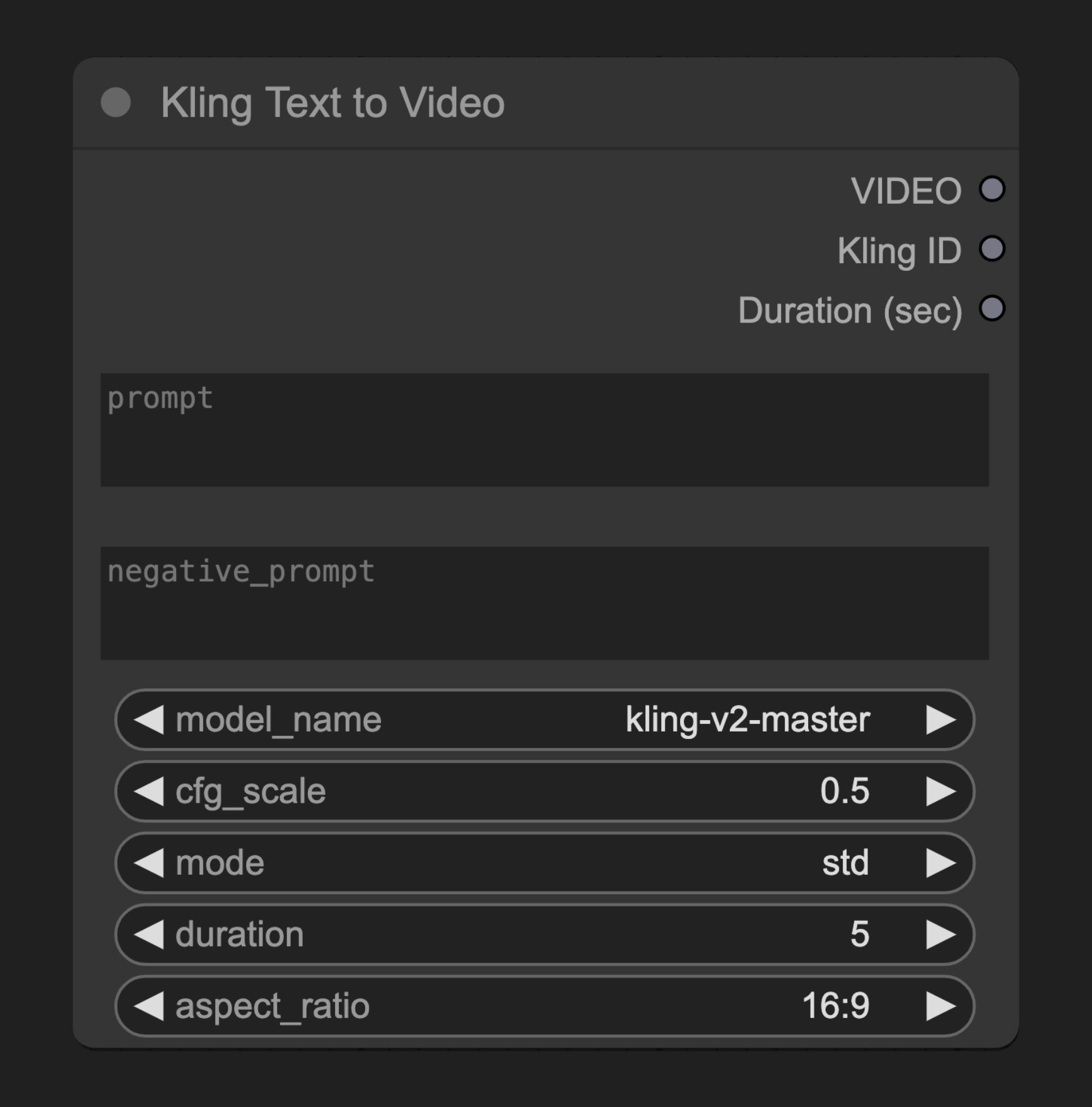Image resolution: width=1092 pixels, height=1107 pixels.
Task: Click the VIDEO output socket
Action: (992, 189)
